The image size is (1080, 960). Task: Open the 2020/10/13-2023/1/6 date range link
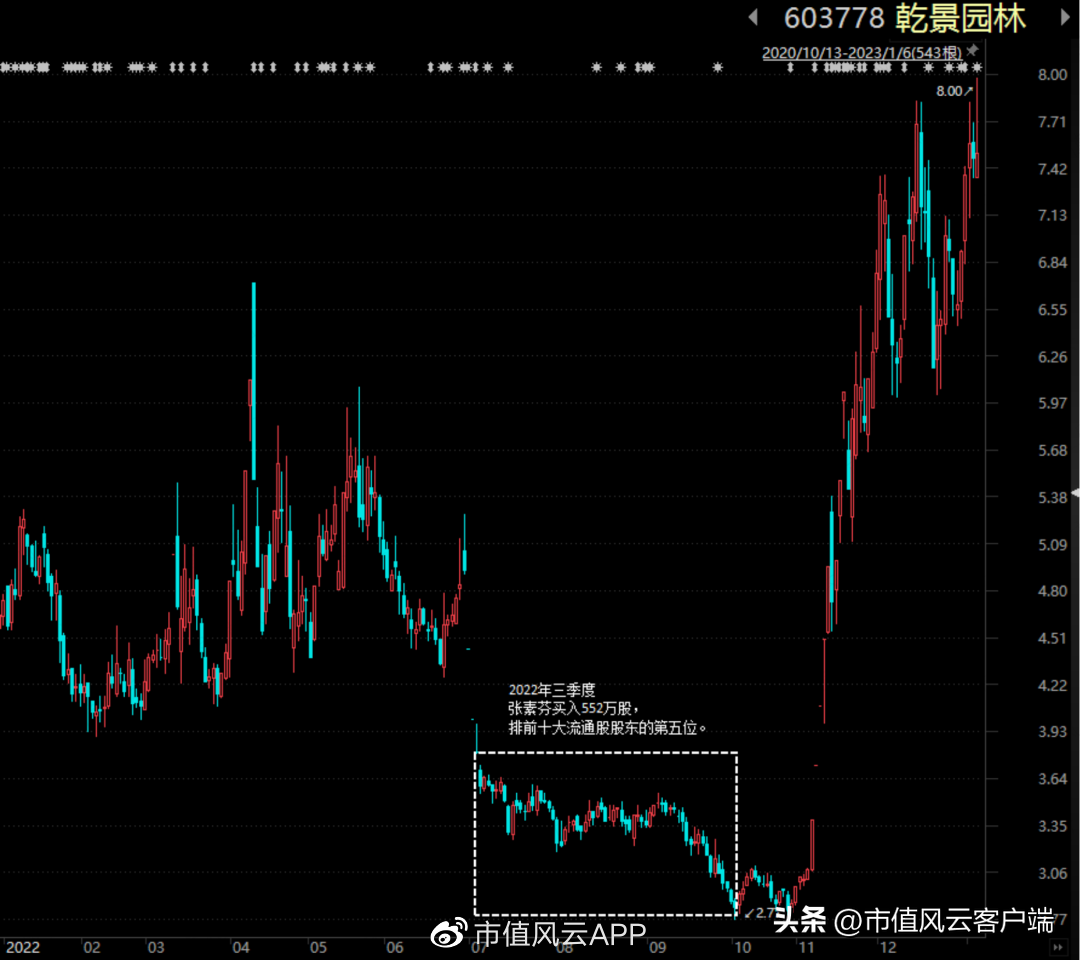click(862, 53)
